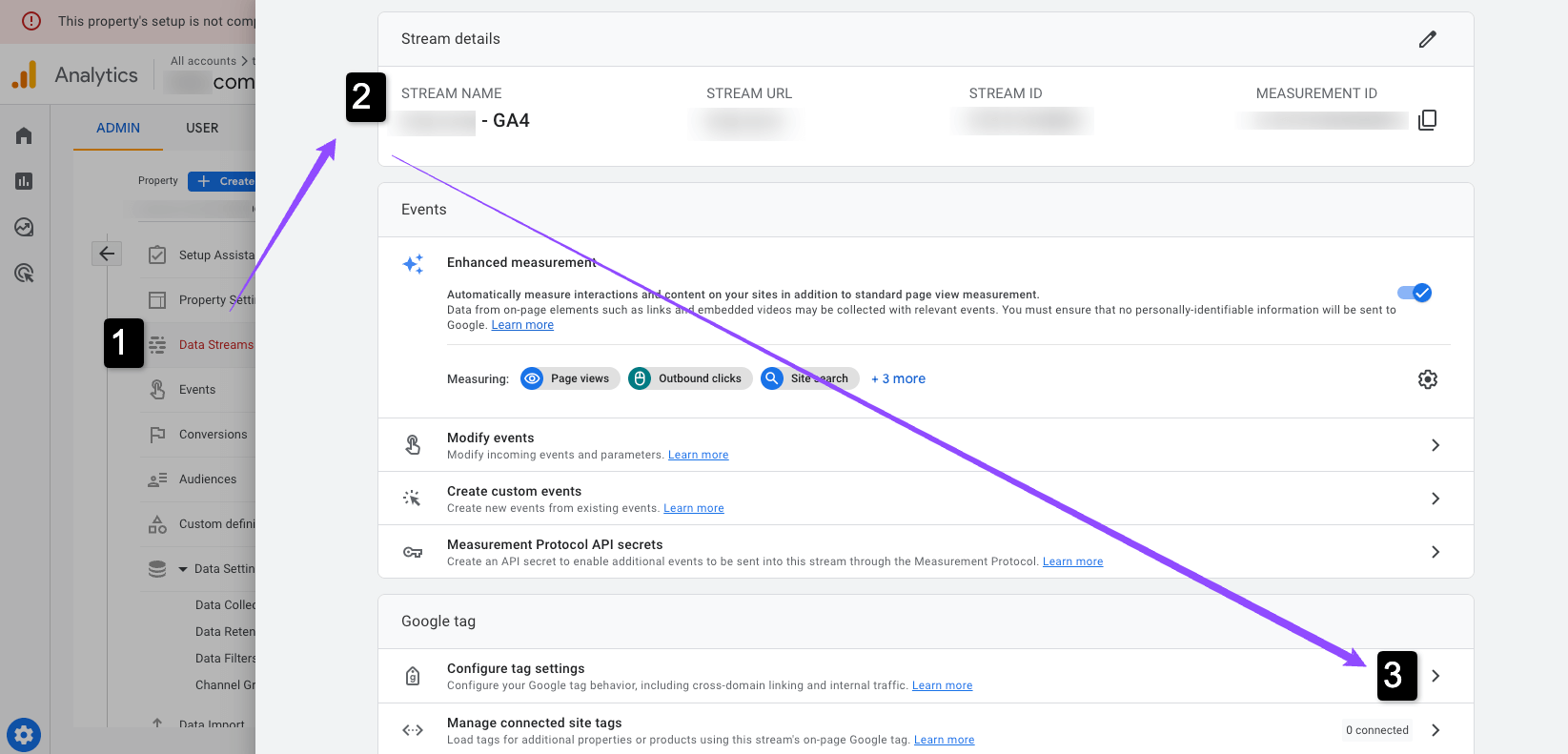Expand Configure tag settings chevron
Image resolution: width=1568 pixels, height=754 pixels.
pos(1436,676)
